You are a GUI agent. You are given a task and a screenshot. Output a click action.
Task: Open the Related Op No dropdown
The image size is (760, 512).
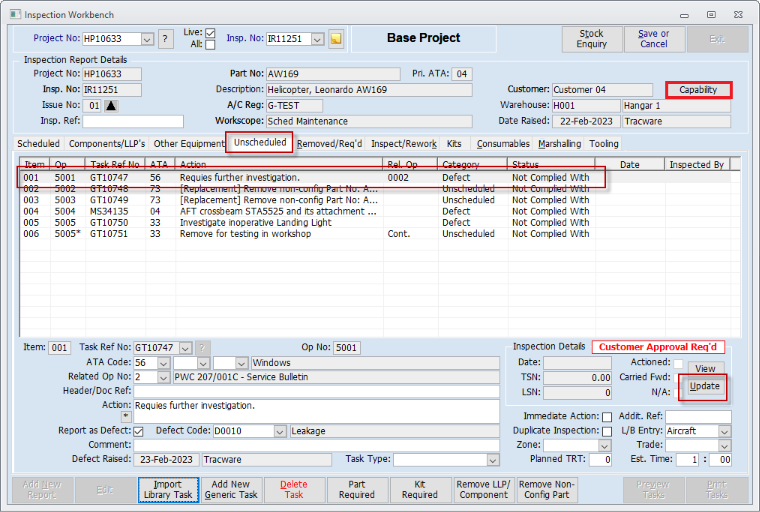164,377
